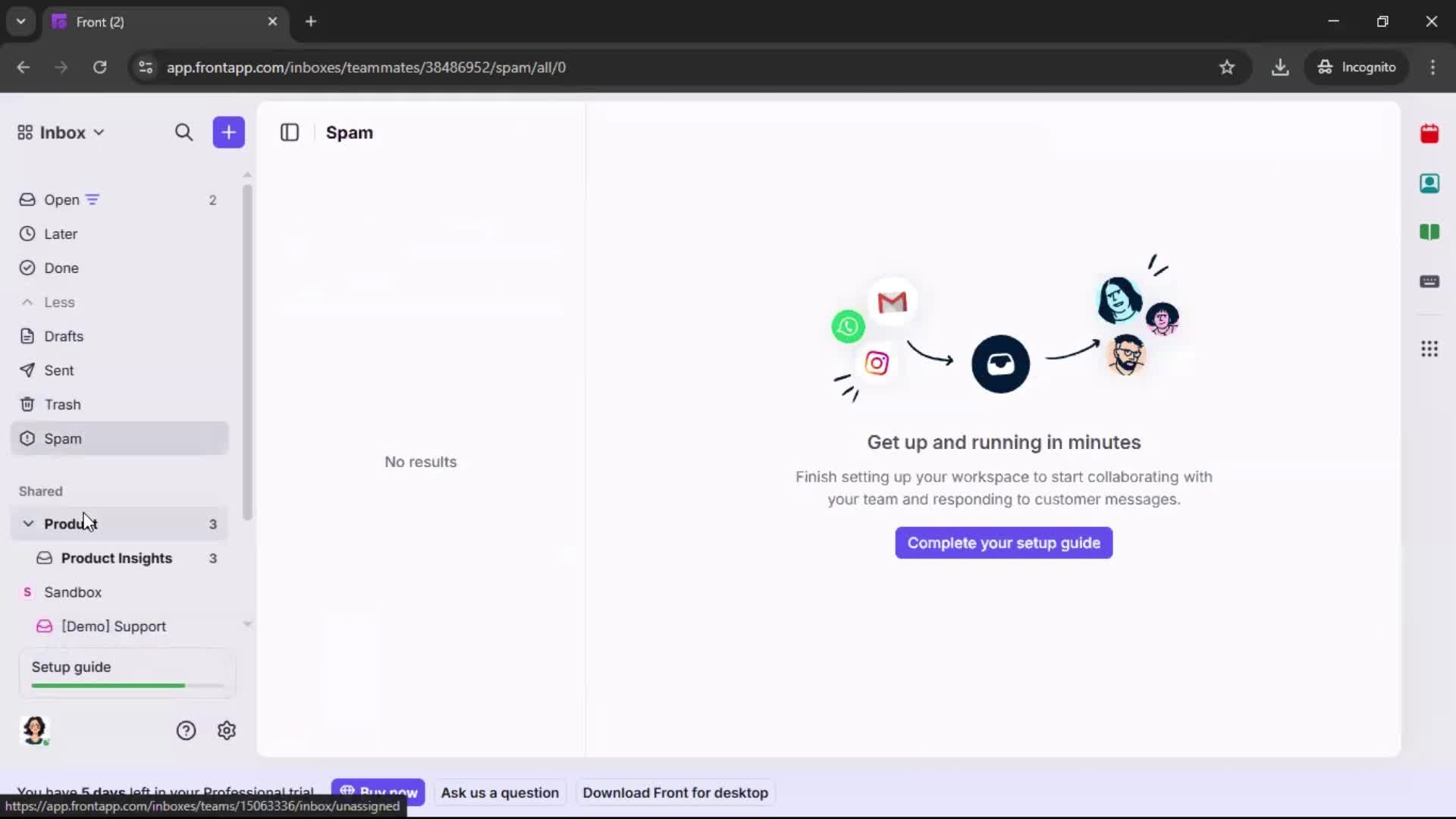
Task: Collapse the Product shared inbox
Action: (x=27, y=523)
